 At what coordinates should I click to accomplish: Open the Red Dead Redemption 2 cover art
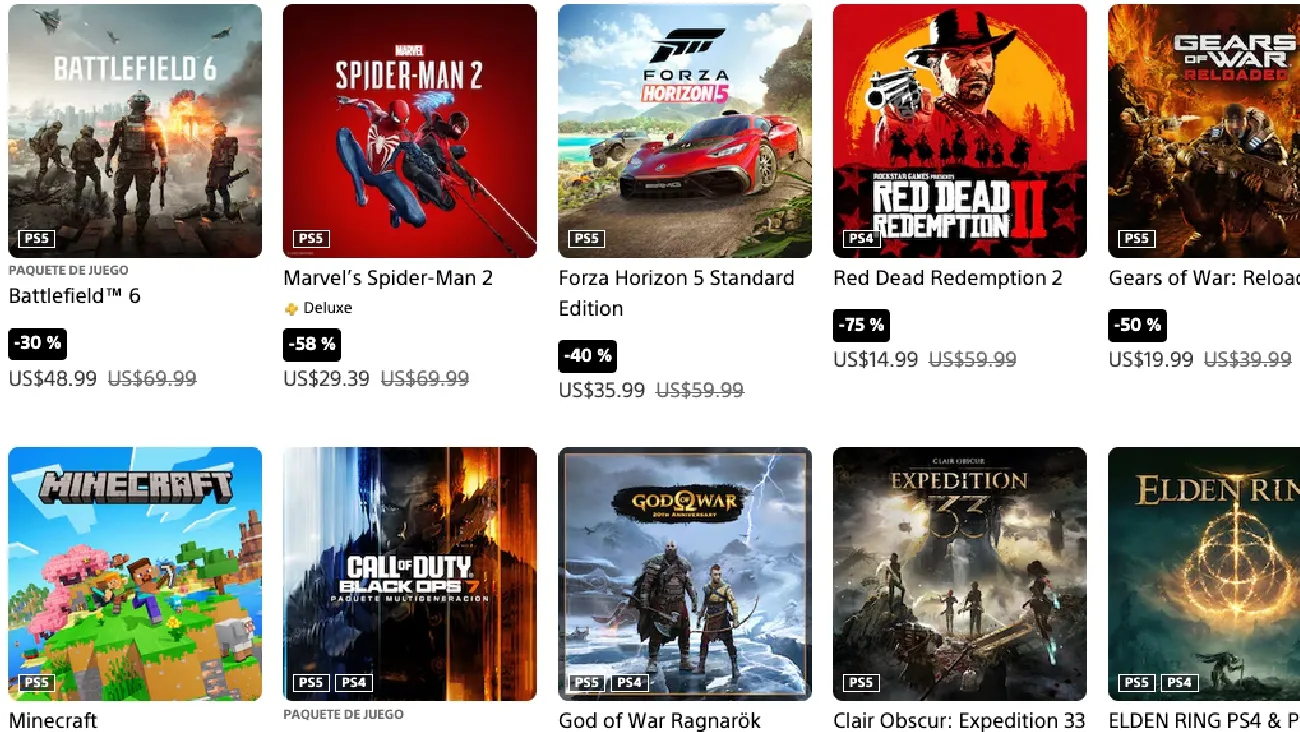(x=960, y=130)
